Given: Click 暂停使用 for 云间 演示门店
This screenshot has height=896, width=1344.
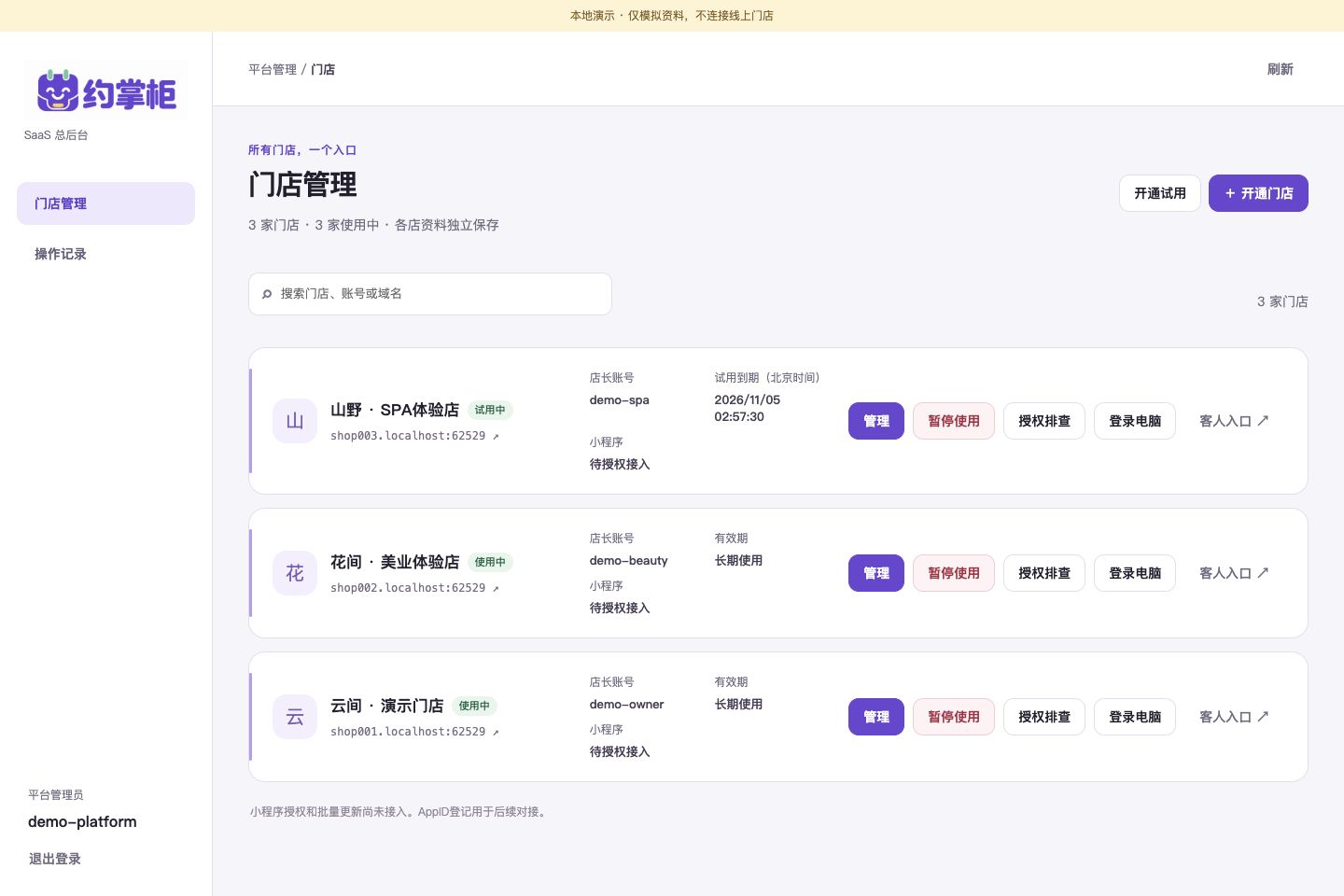Looking at the screenshot, I should (954, 717).
